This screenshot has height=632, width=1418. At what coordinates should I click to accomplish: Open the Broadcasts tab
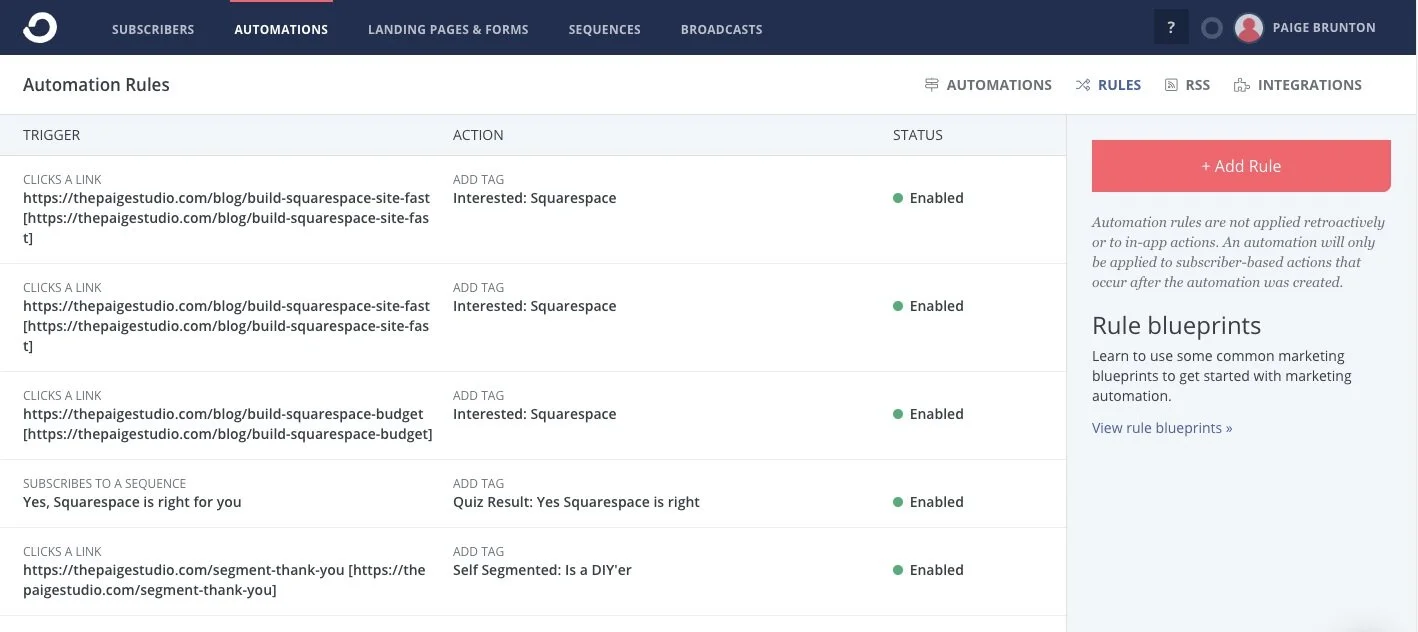[x=721, y=29]
